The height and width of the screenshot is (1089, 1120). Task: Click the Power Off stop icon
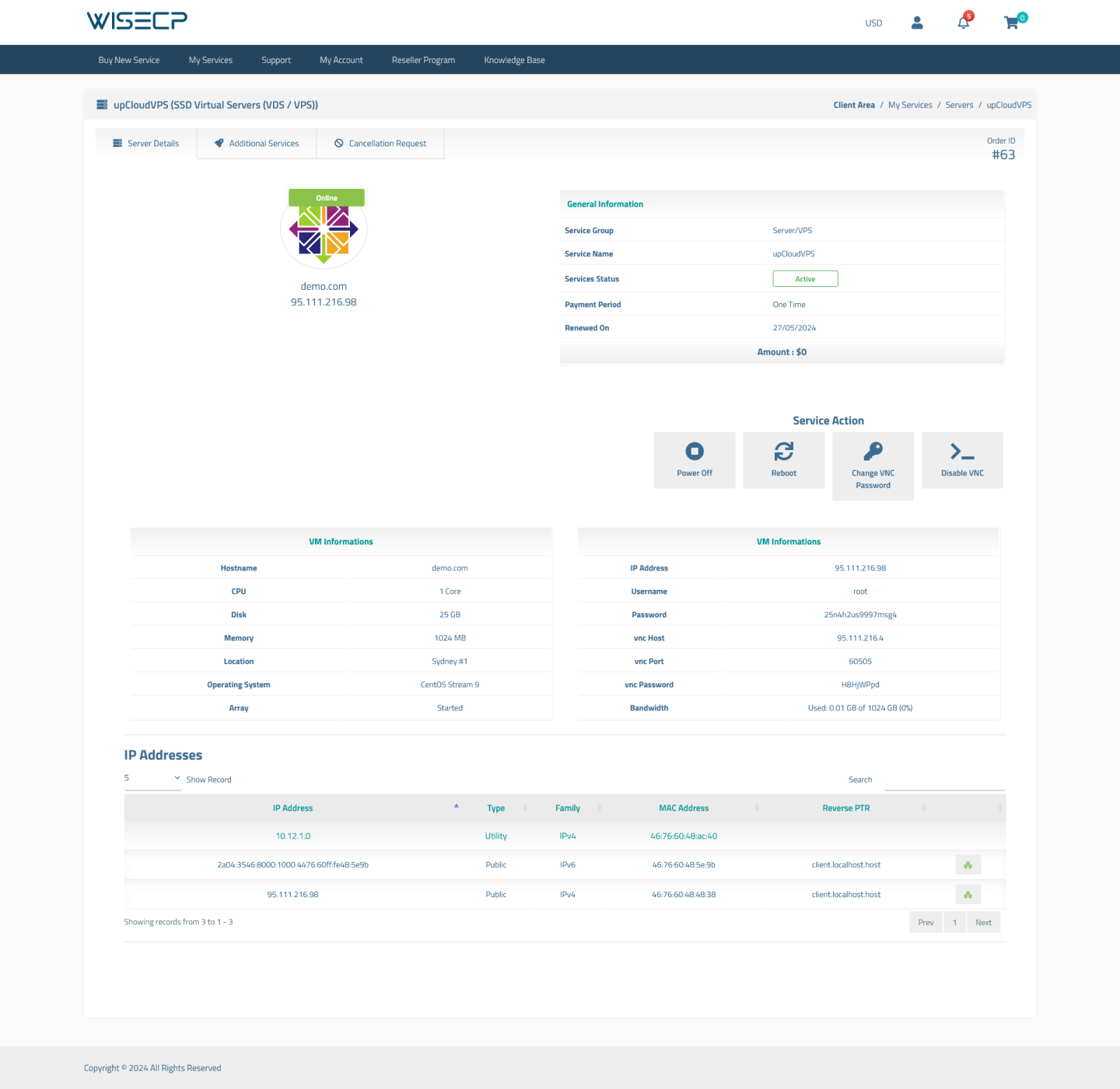[x=694, y=451]
